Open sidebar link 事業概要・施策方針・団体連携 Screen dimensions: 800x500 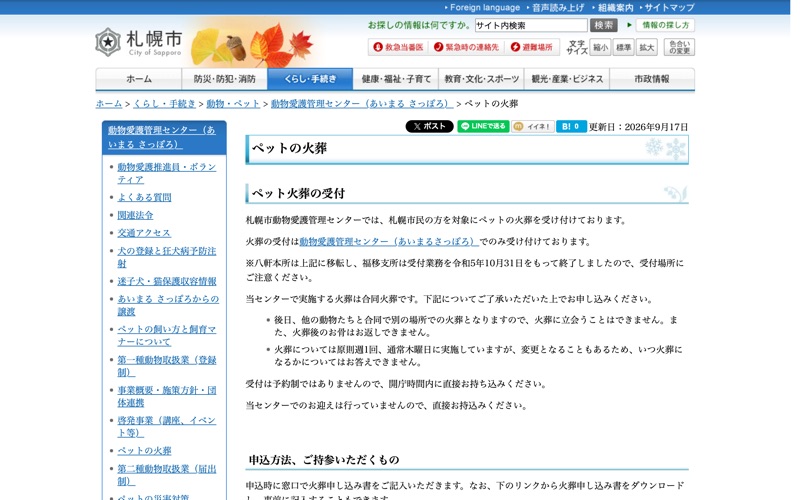(x=167, y=396)
